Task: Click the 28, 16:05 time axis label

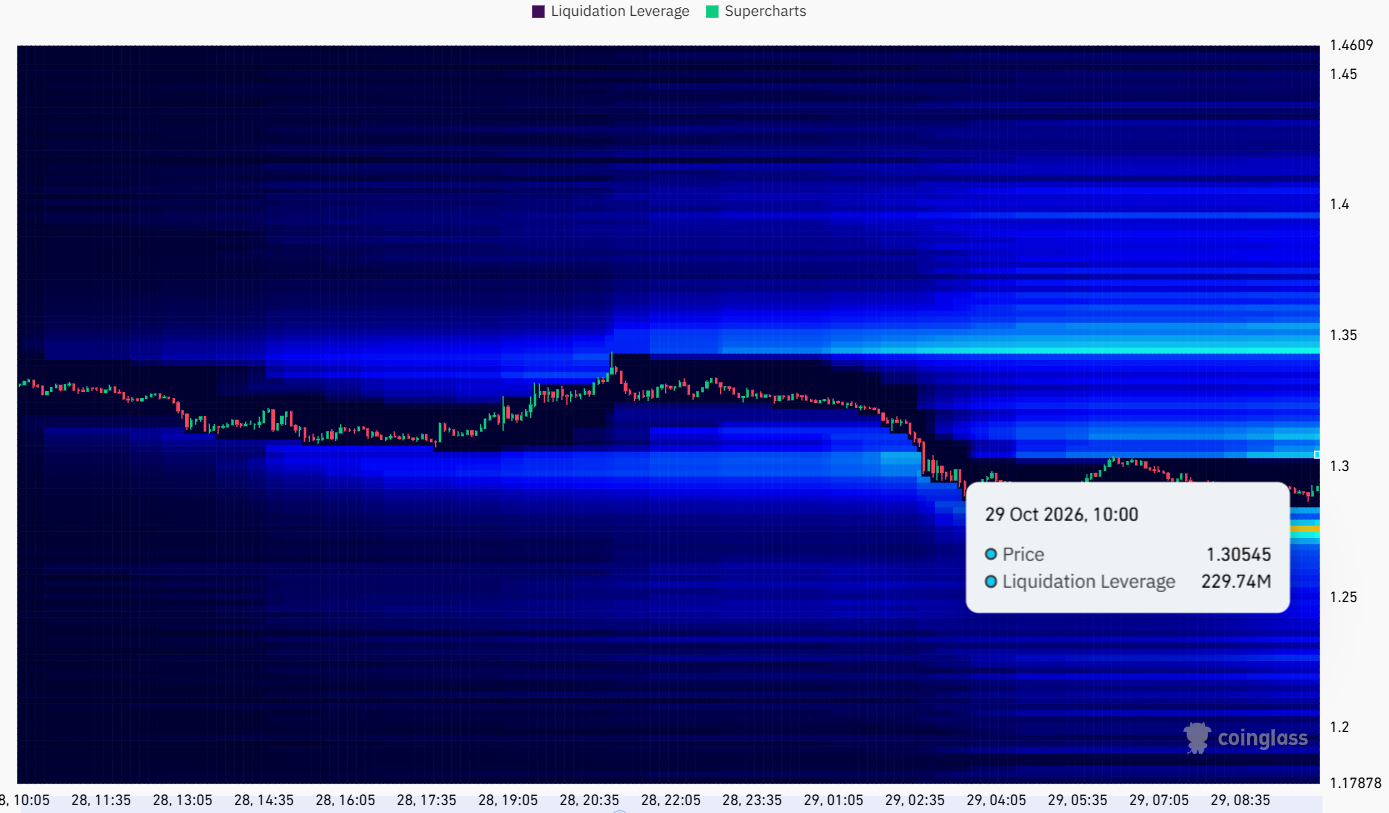Action: (345, 800)
